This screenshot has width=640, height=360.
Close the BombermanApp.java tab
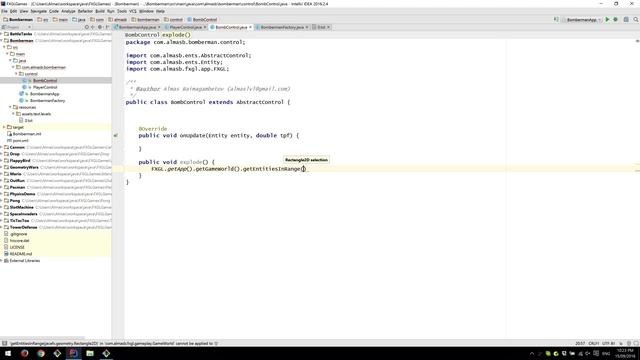[159, 27]
